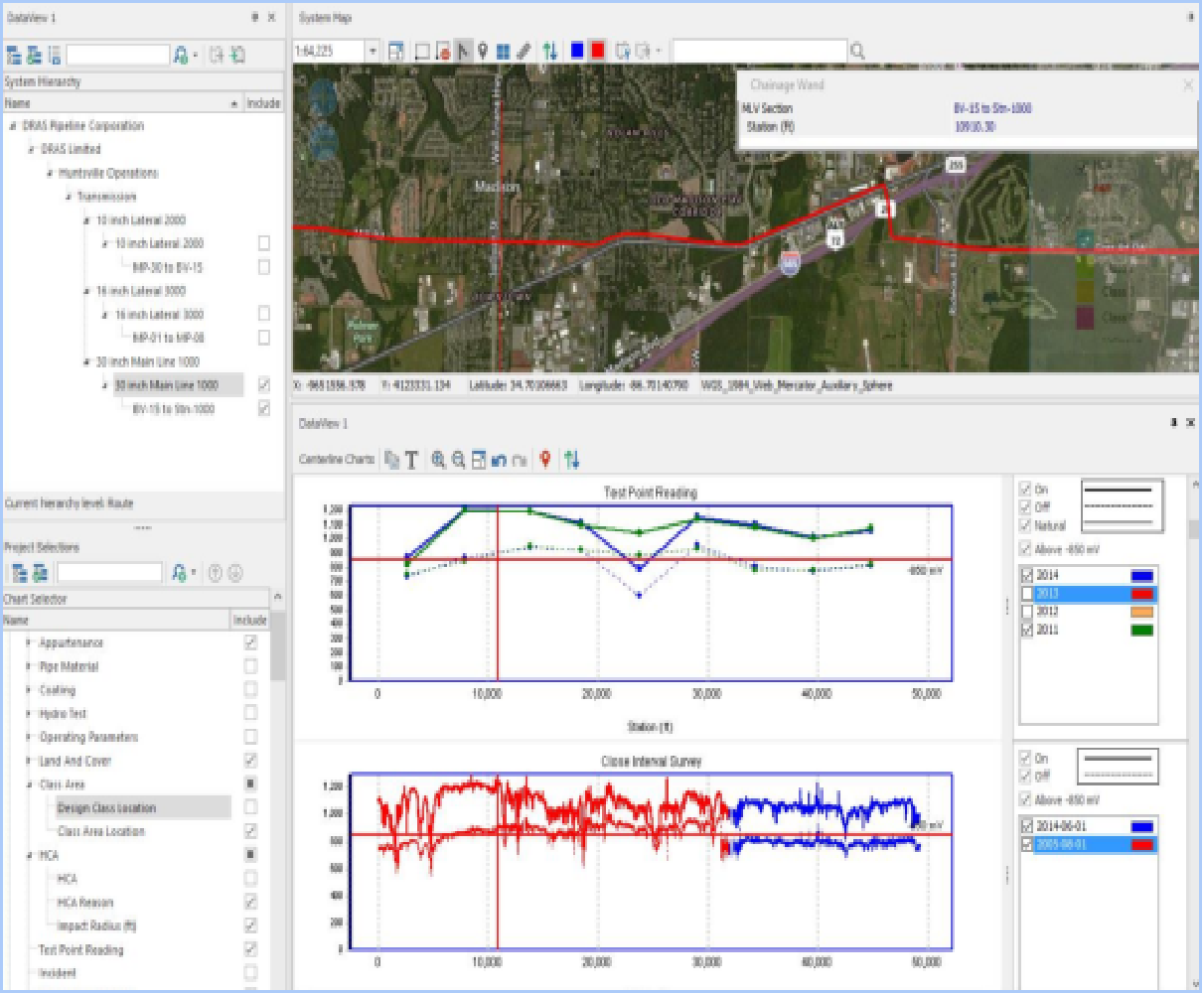Enable the 2012 test point series checkbox
This screenshot has width=1204, height=994.
(x=1027, y=612)
